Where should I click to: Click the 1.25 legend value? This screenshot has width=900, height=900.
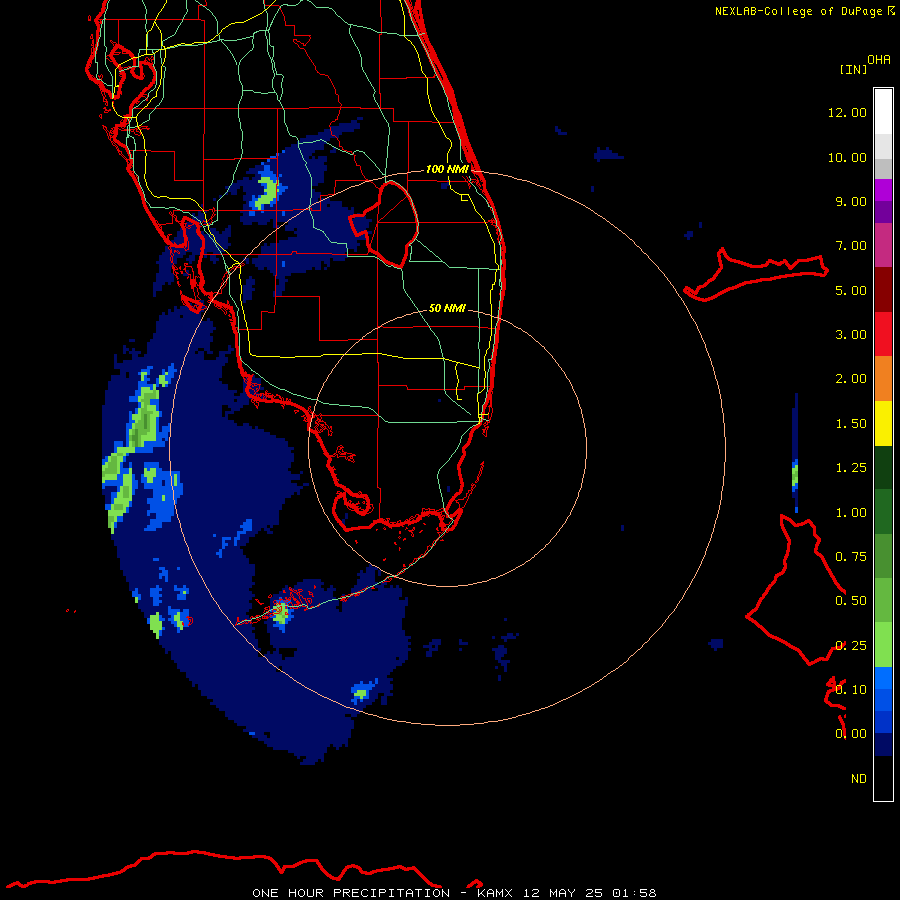[851, 468]
